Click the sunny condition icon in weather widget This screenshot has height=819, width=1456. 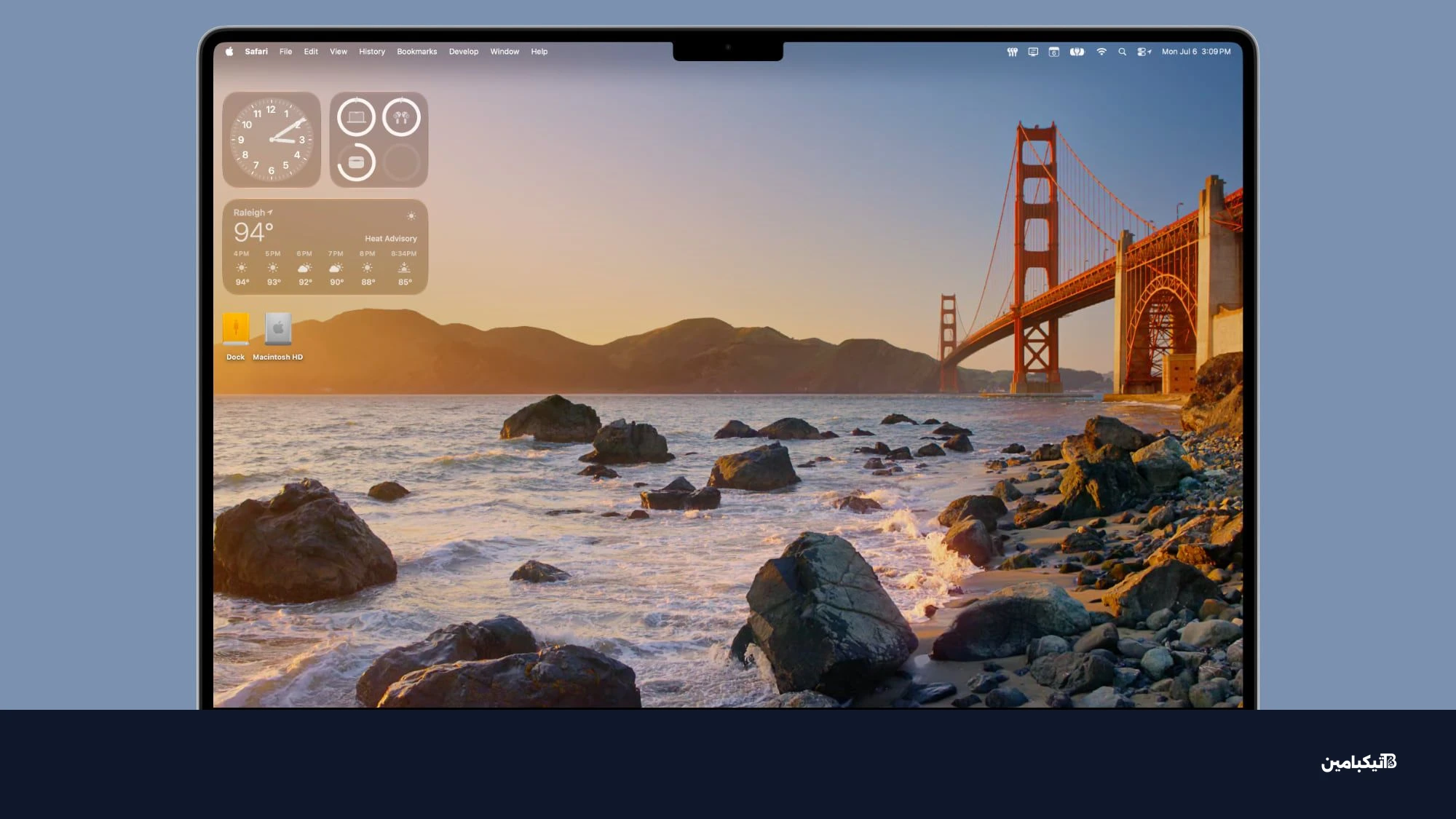(x=411, y=216)
